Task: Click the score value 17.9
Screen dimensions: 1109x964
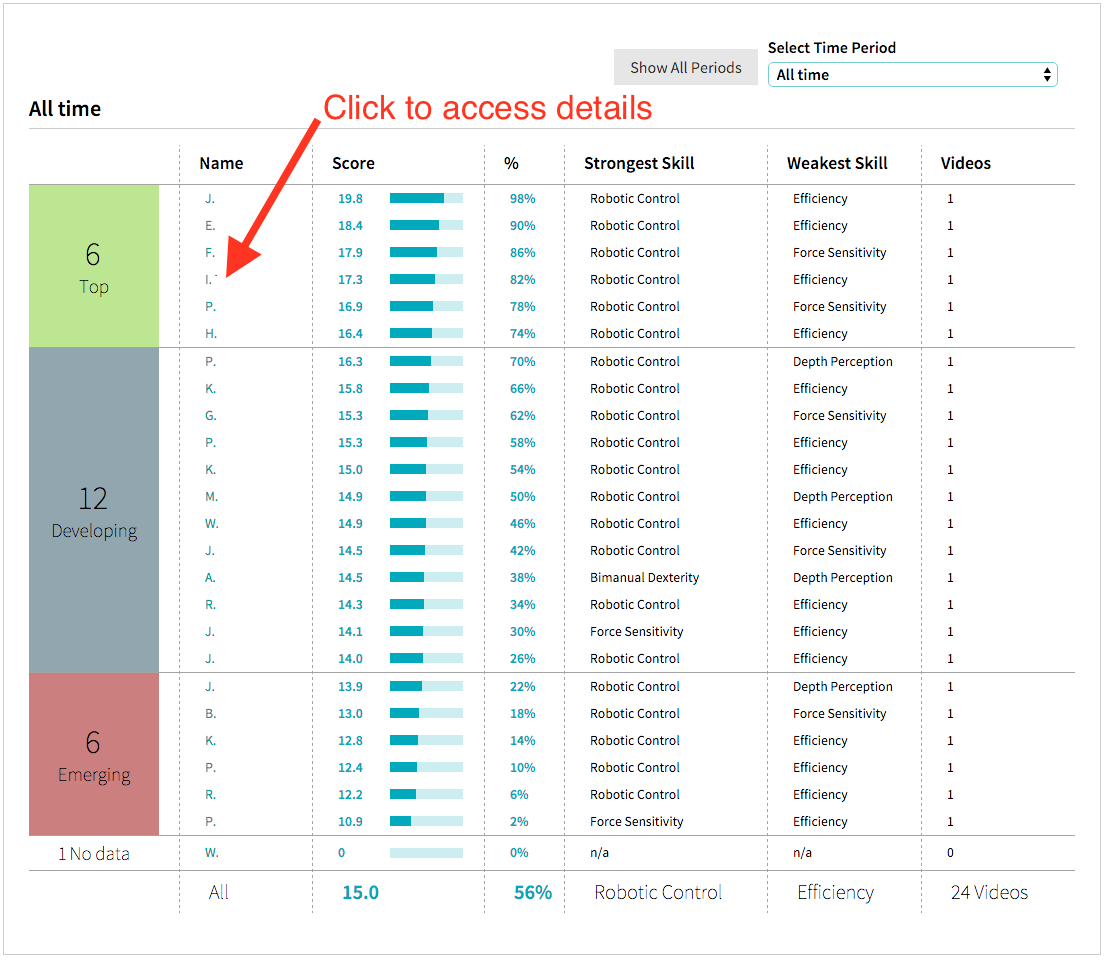Action: [x=350, y=253]
